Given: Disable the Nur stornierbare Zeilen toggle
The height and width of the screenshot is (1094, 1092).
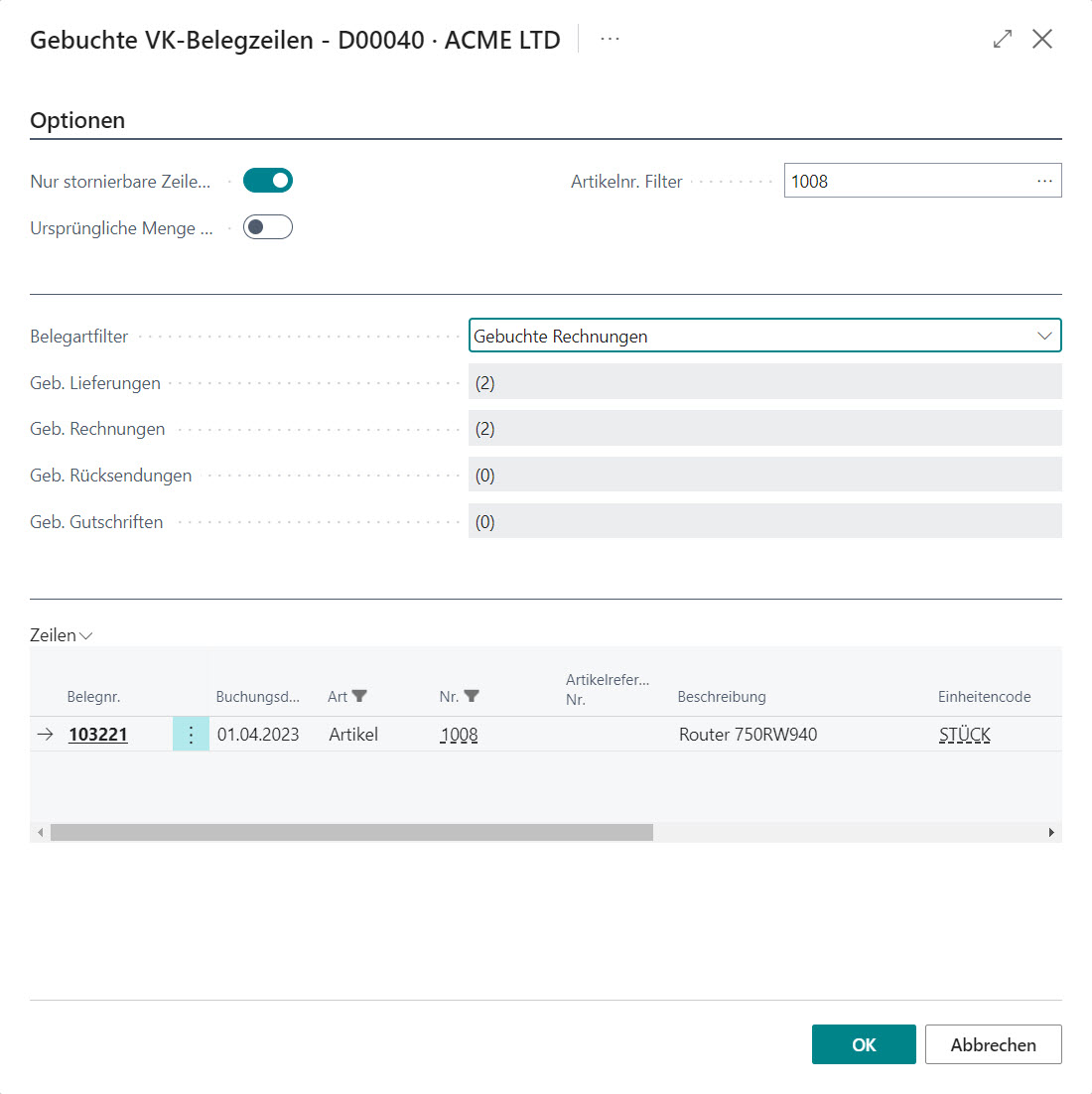Looking at the screenshot, I should tap(268, 181).
